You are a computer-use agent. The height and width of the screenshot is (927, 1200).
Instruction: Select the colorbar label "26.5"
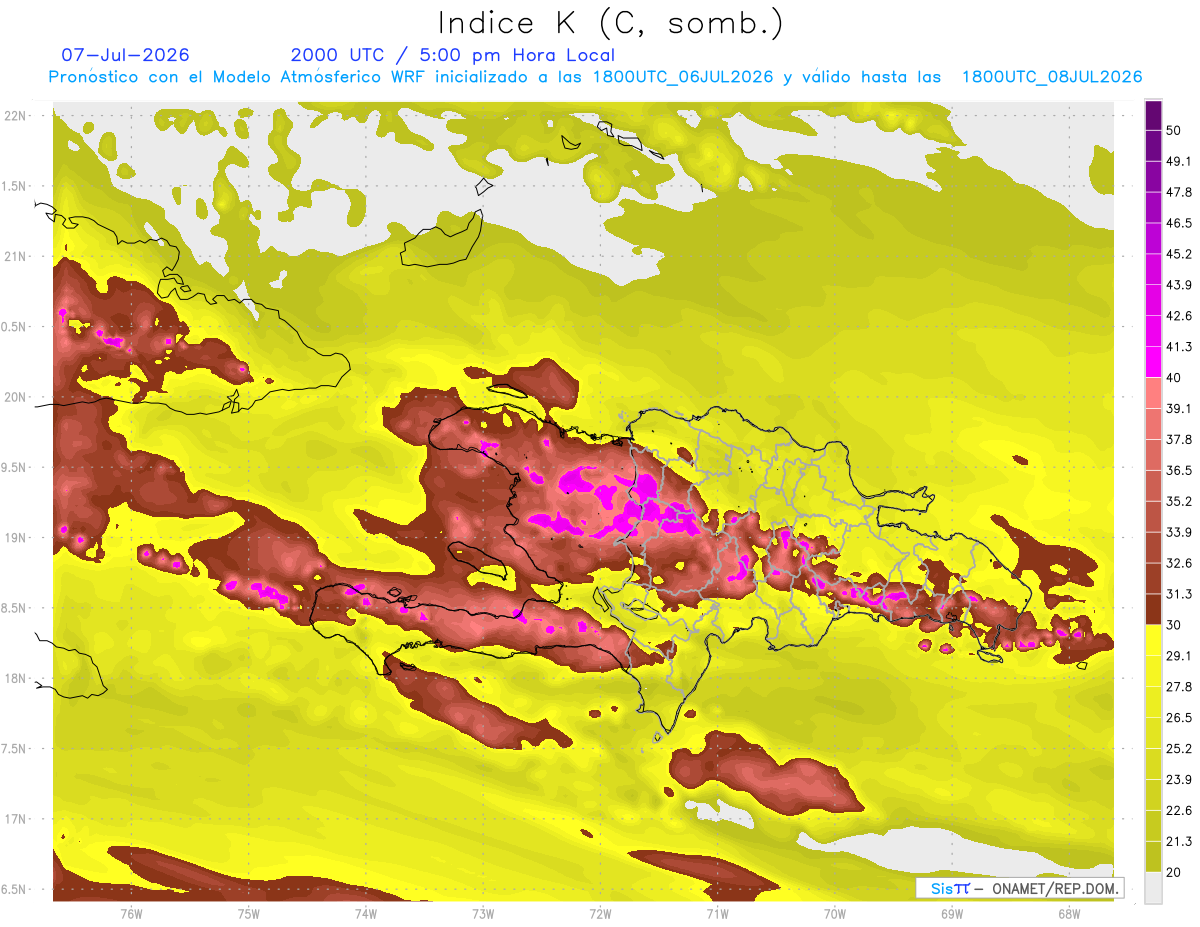1179,718
